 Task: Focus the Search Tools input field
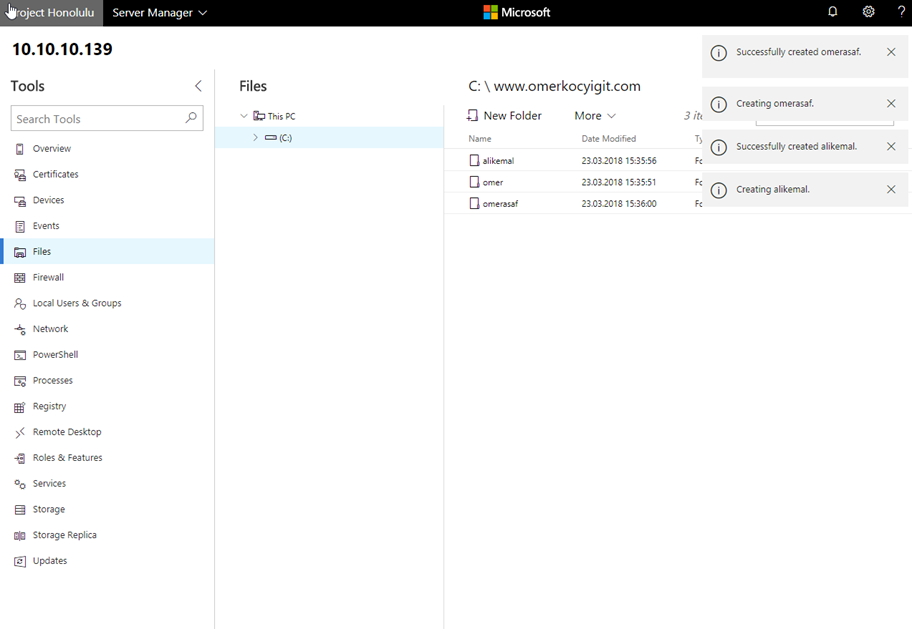pos(107,118)
